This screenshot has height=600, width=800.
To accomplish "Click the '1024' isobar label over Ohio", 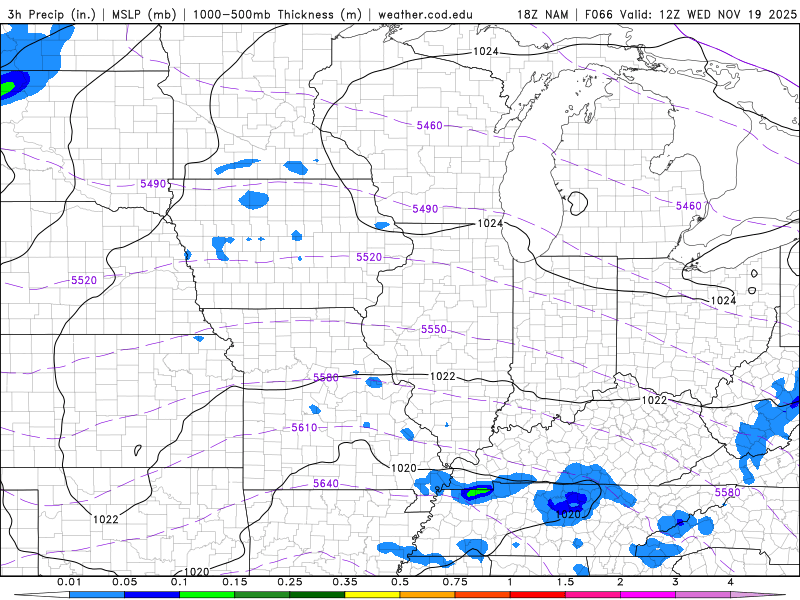I will (723, 301).
